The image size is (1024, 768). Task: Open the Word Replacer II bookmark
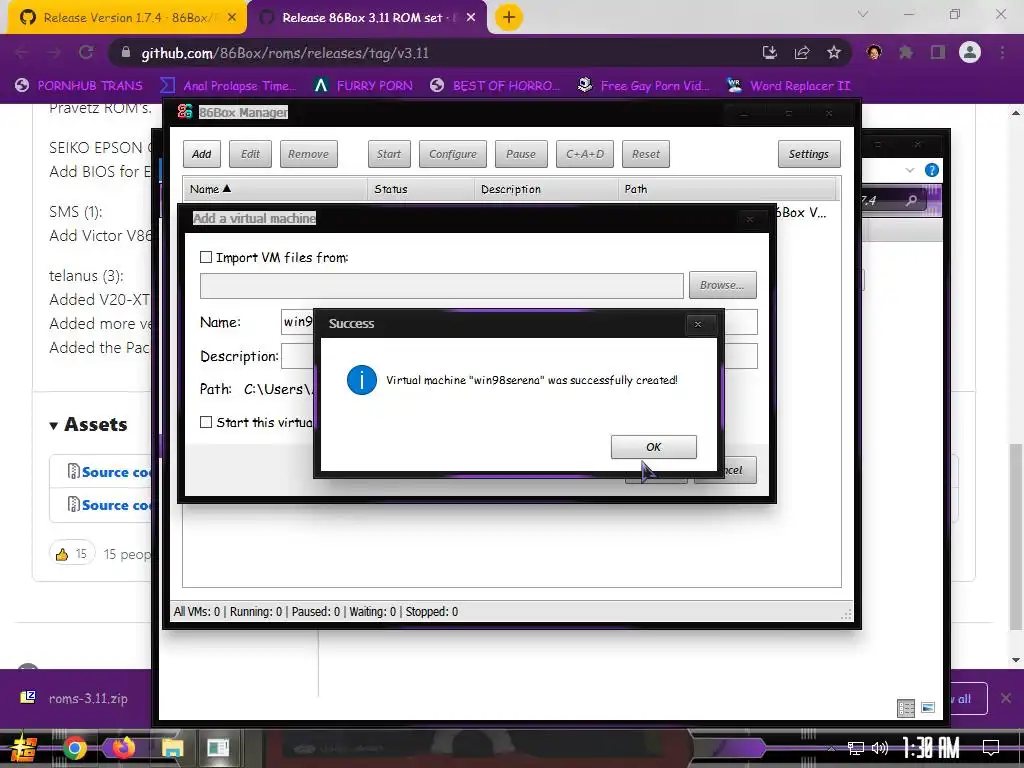click(x=788, y=86)
